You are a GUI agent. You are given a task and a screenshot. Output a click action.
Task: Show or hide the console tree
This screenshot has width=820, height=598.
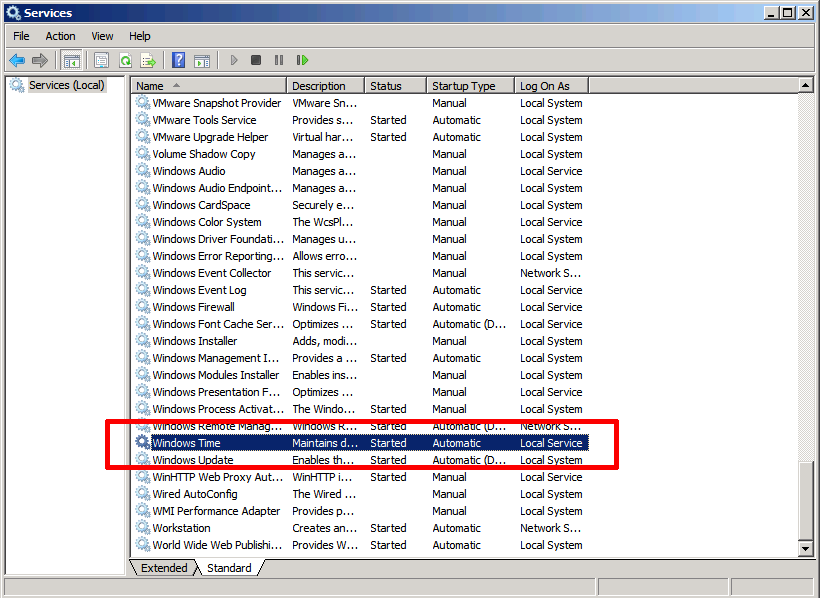point(71,60)
